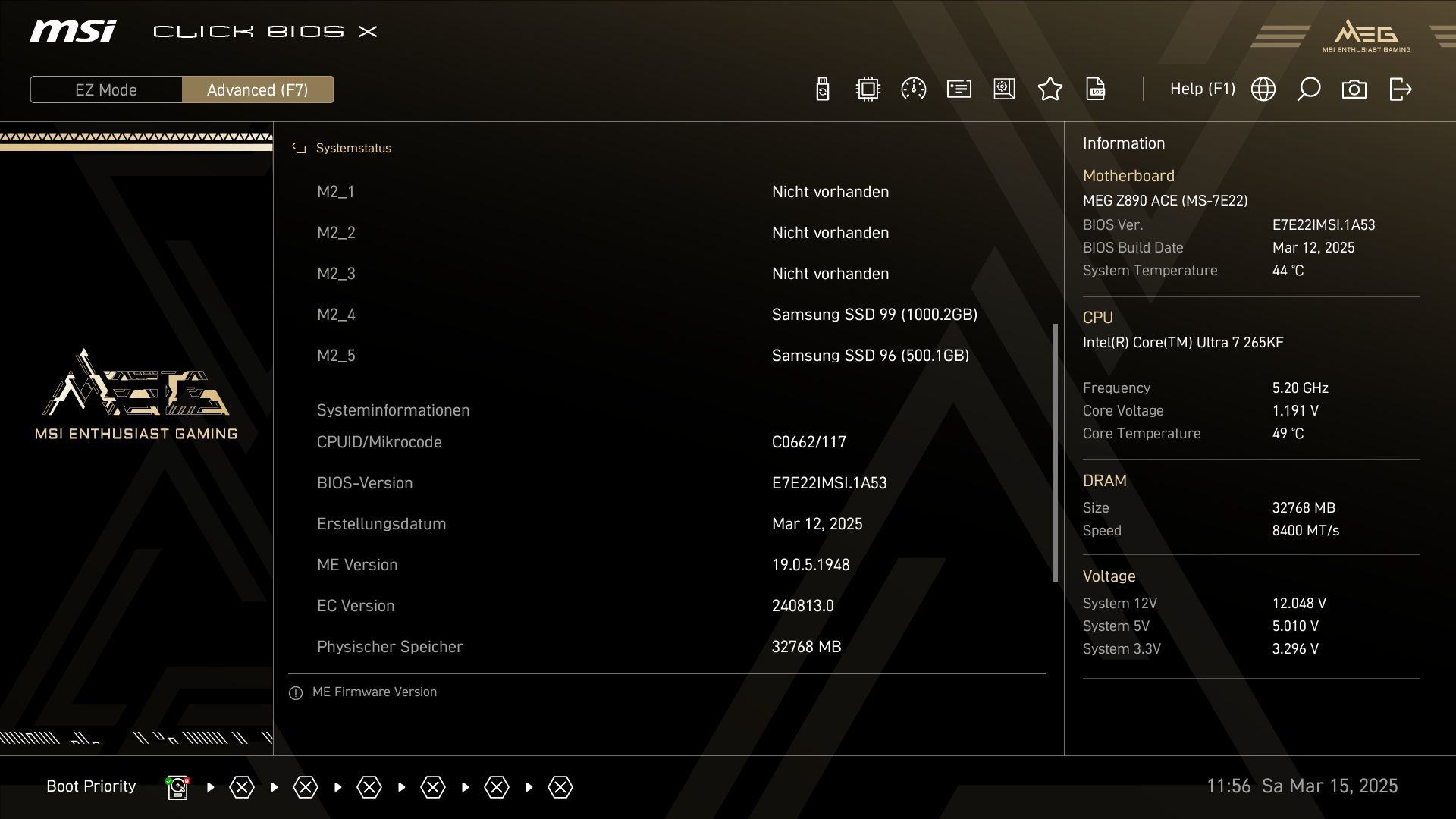Click the profile card icon in toolbar
1456x819 pixels.
pos(959,89)
